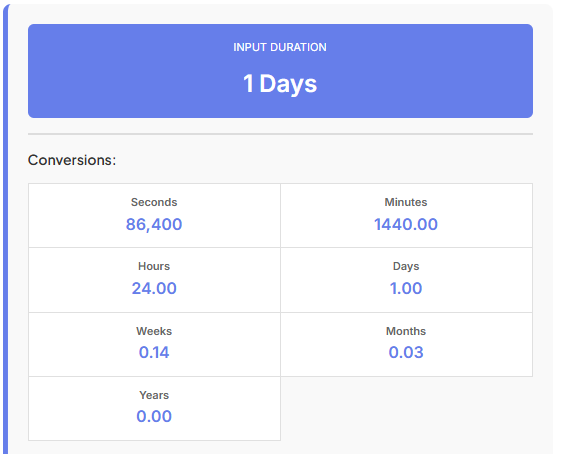565x454 pixels.
Task: Click the Days label in conversions table
Action: 406,266
